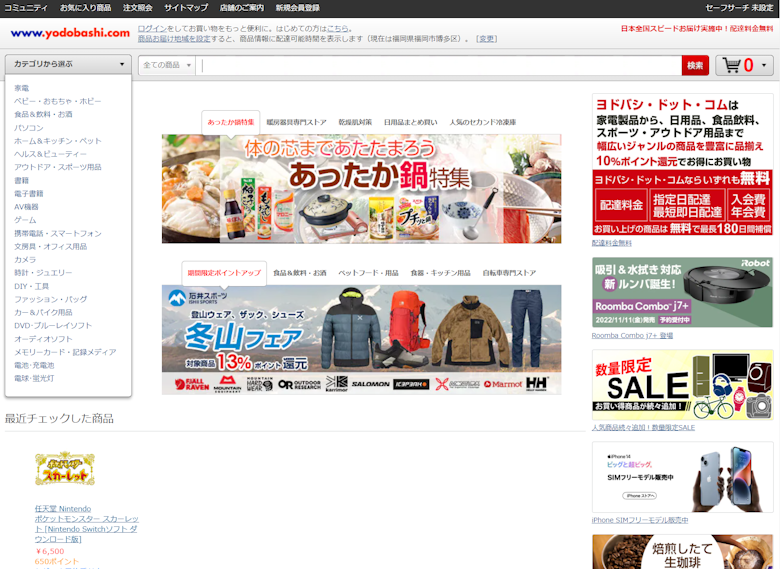Switch to 期間限定ポイントアップ banner tab
Screen dimensions: 780x569
coord(224,273)
